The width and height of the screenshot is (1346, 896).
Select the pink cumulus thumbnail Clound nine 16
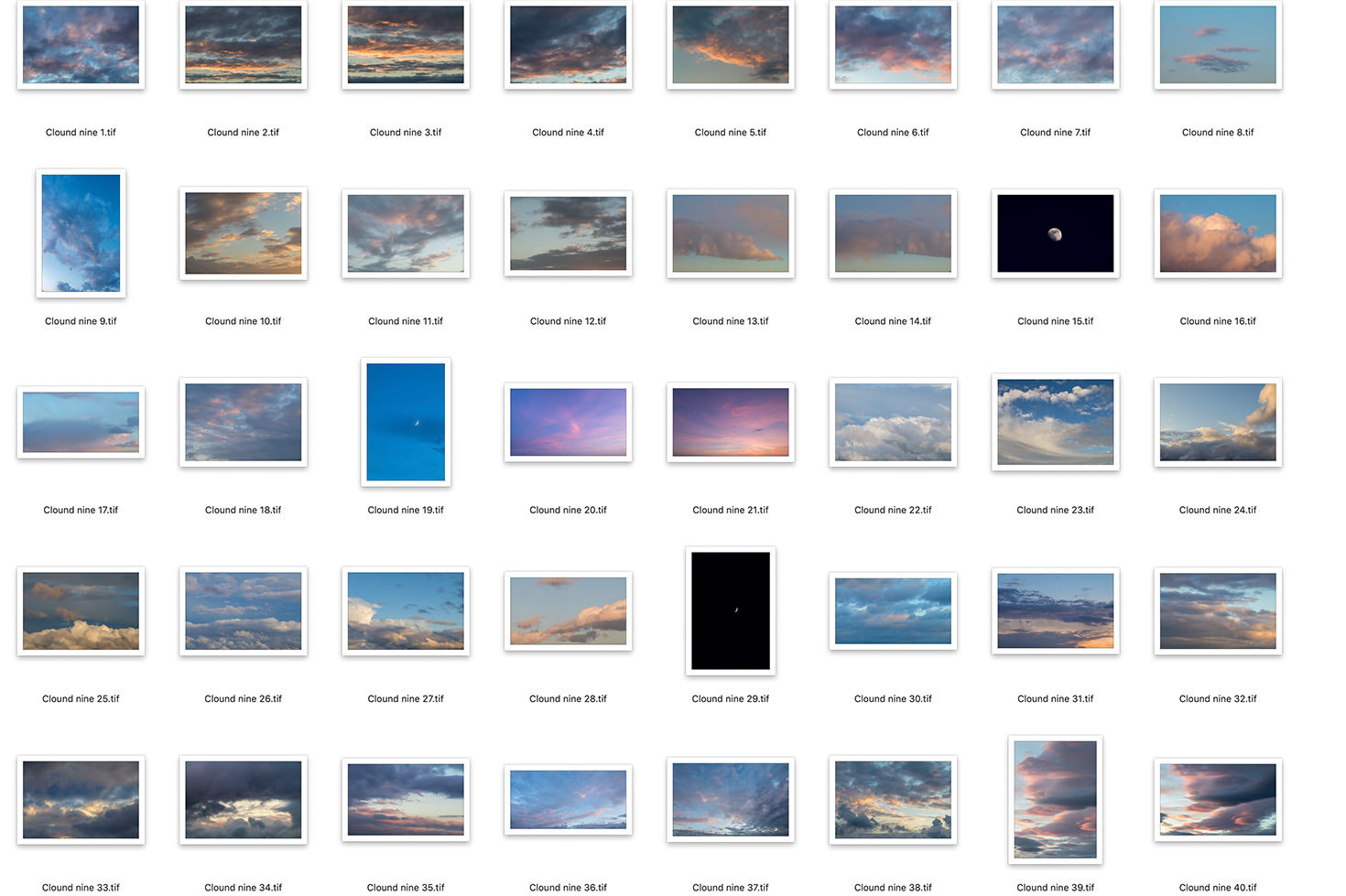click(x=1217, y=233)
